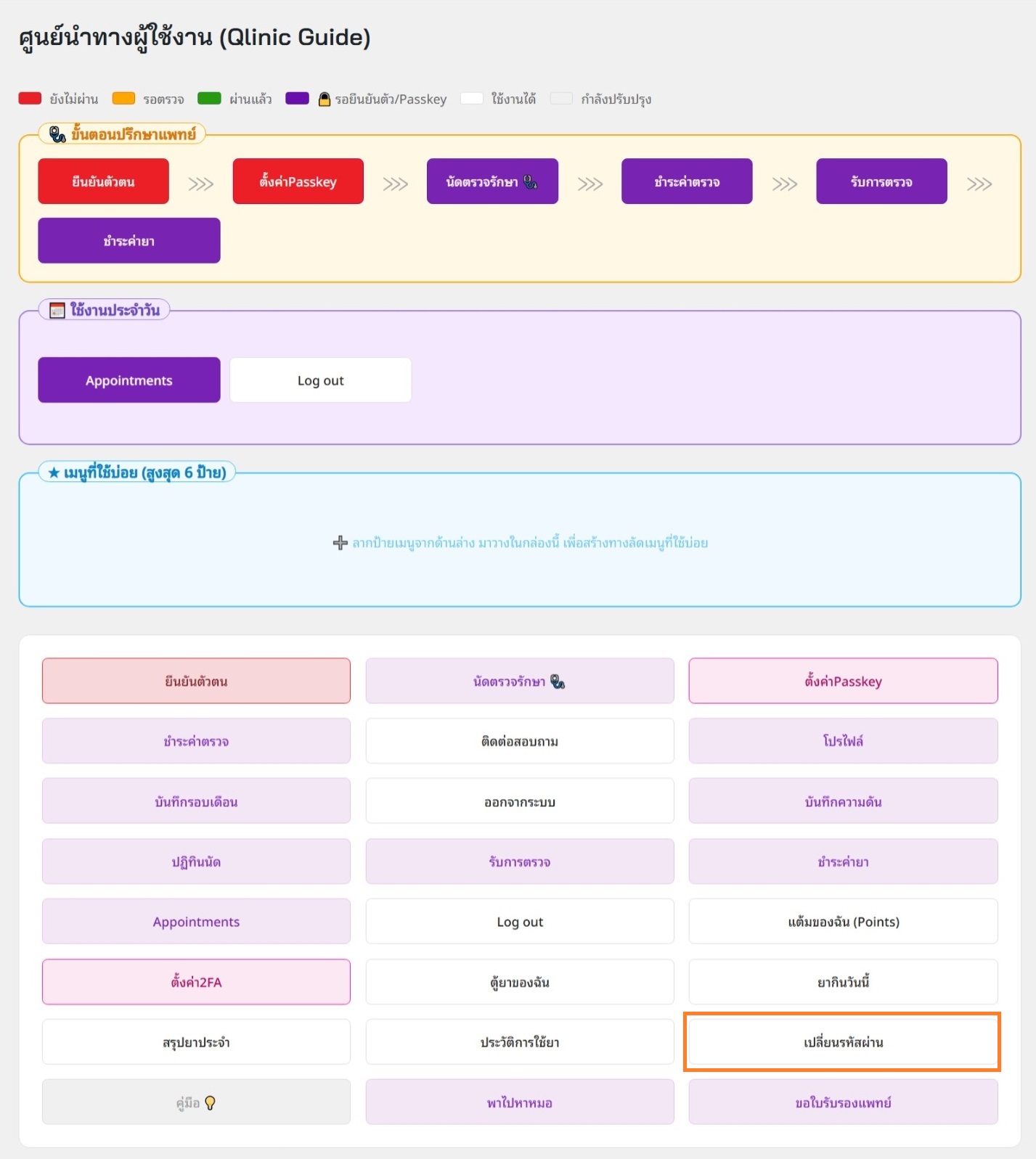Click the stethoscope icon on the purple นัดตรวจรักษา step

click(531, 182)
